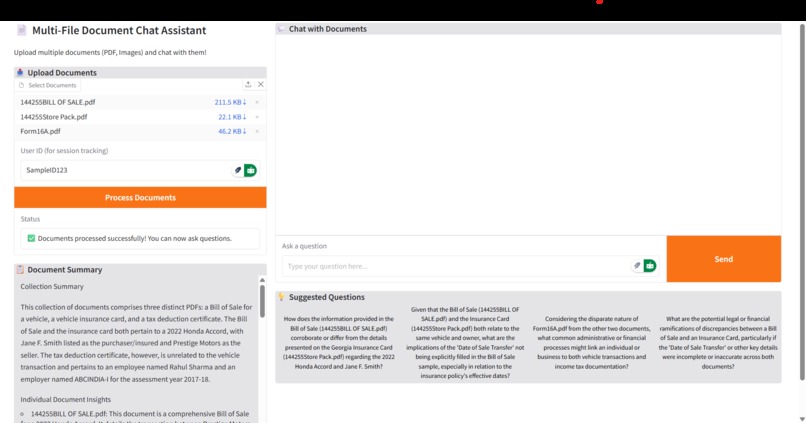Click the Individual Document Insights heading
The image size is (806, 423).
[x=66, y=399]
